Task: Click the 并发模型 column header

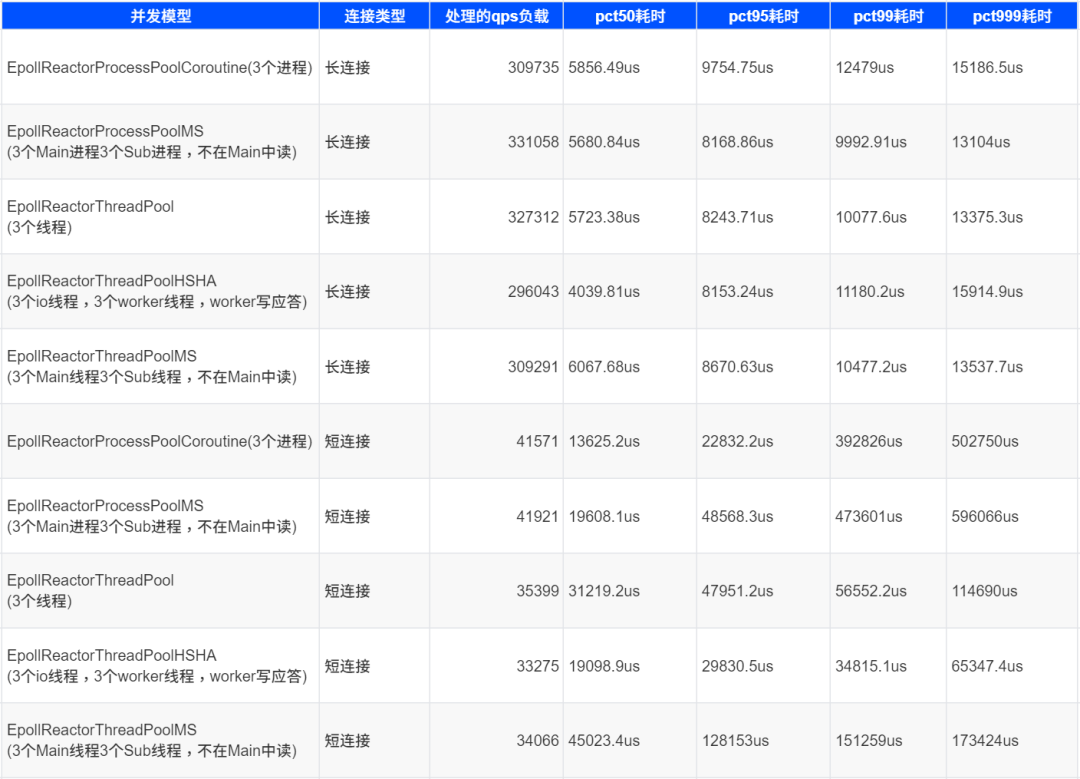Action: click(160, 17)
